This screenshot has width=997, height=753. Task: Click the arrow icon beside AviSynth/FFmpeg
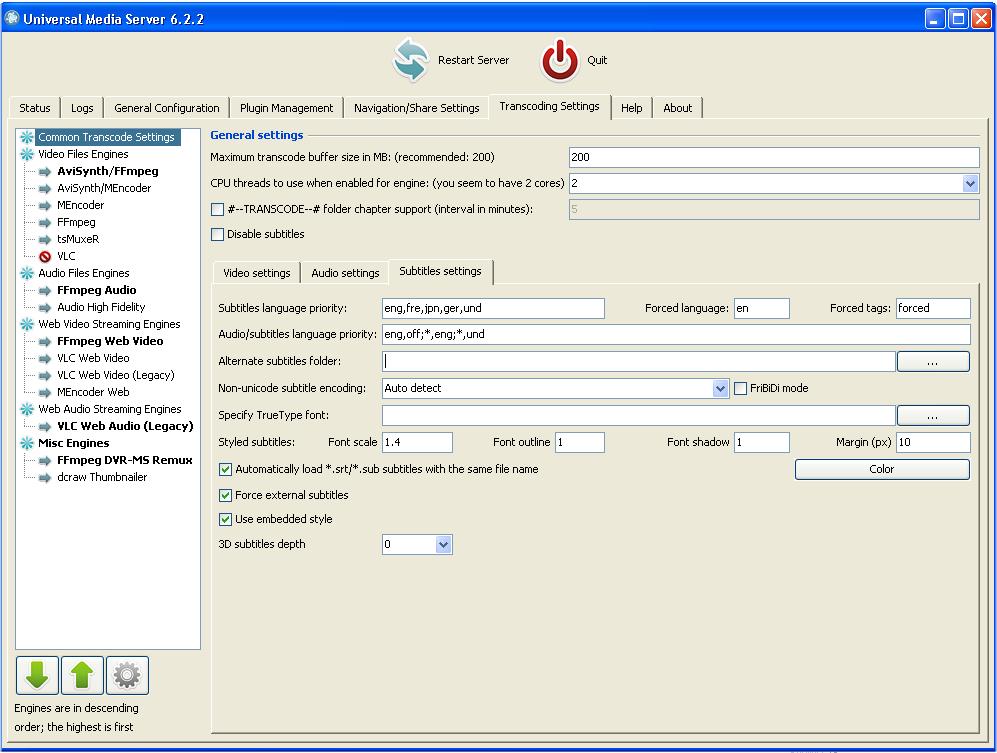(45, 171)
